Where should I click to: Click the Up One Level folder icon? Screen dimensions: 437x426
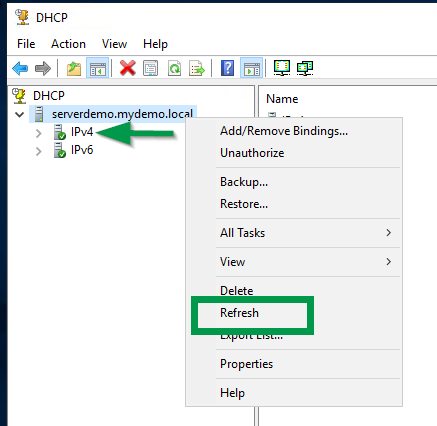click(x=74, y=68)
